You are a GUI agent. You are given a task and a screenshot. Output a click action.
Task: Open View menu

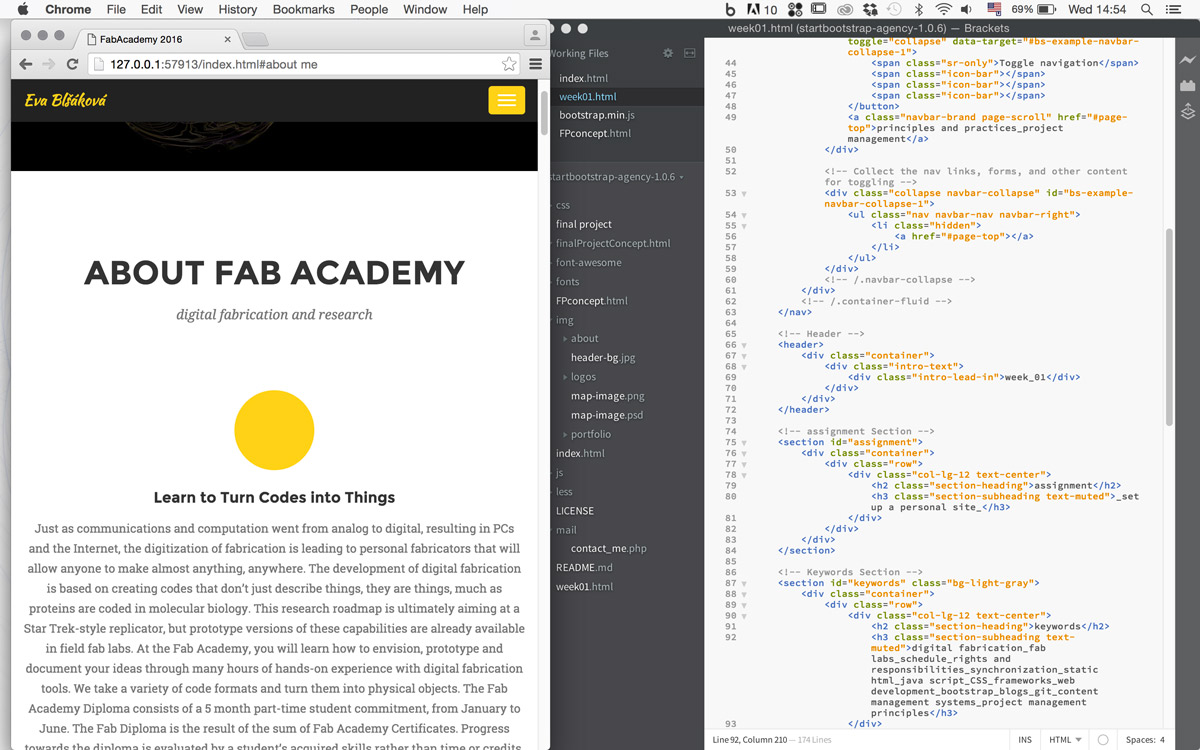coord(190,9)
